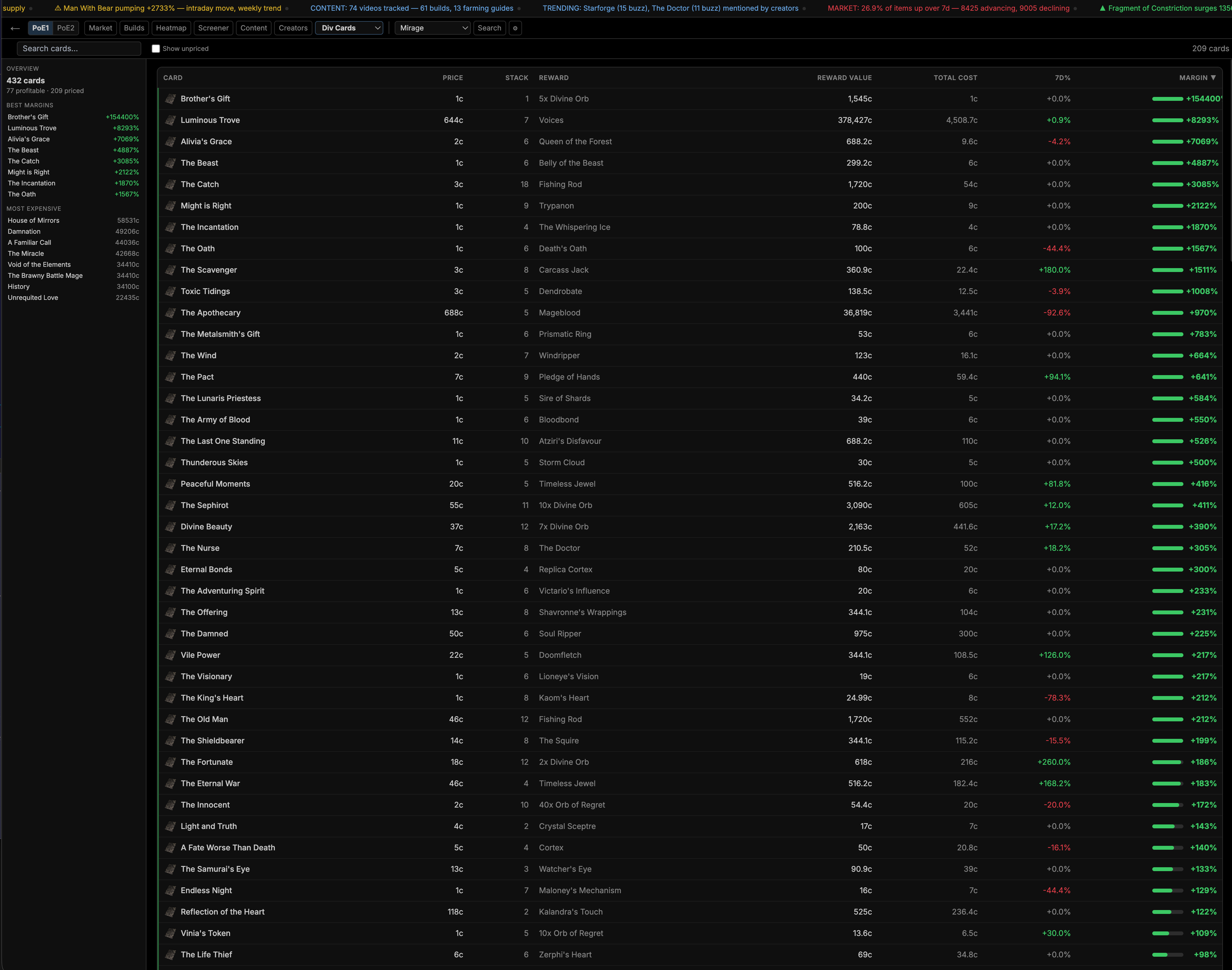The height and width of the screenshot is (970, 1232).
Task: Enable the Show unpriced checkbox
Action: (x=156, y=49)
